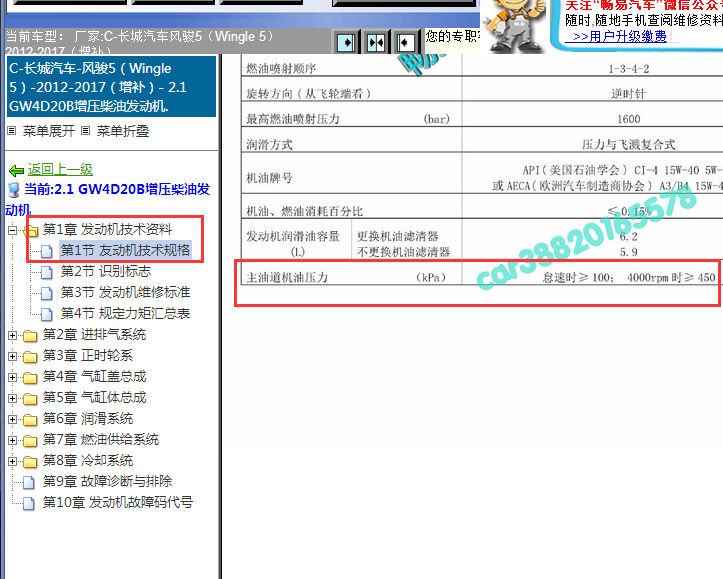The image size is (723, 579).
Task: Click 1600 pressure value
Action: (x=628, y=119)
